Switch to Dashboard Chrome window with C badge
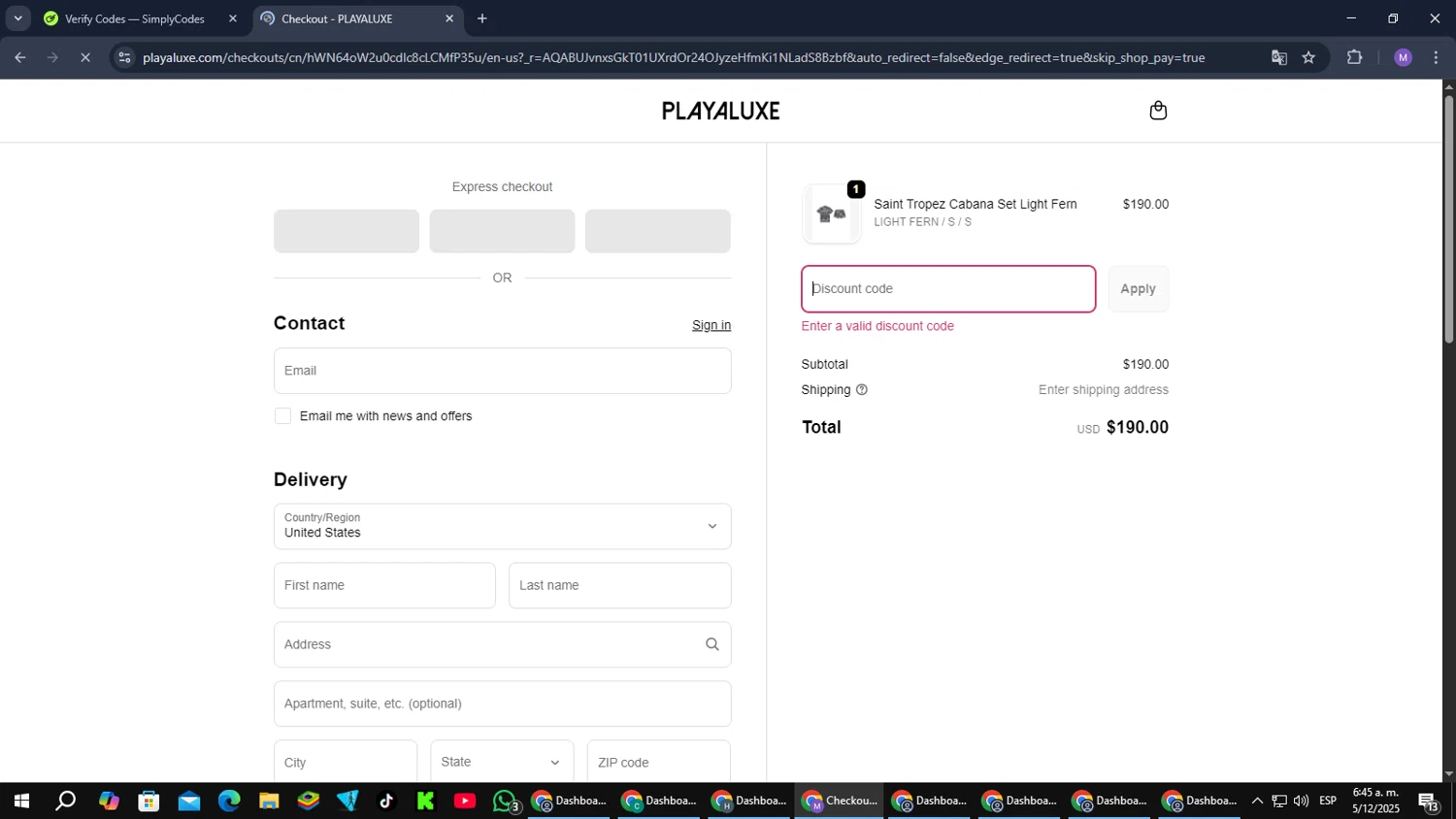The height and width of the screenshot is (819, 1456). (660, 802)
